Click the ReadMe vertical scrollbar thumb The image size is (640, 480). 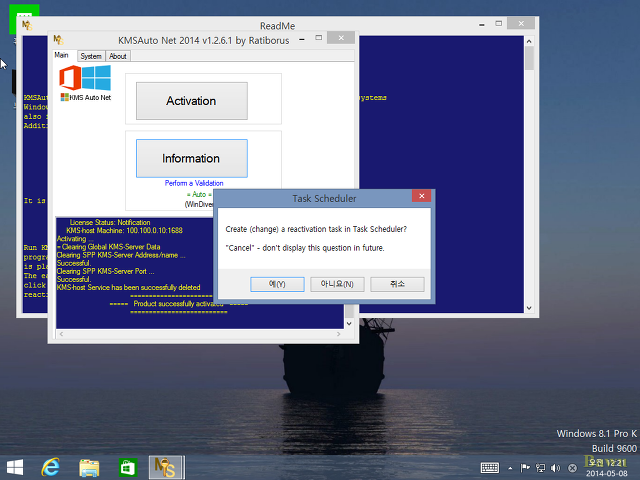point(529,58)
